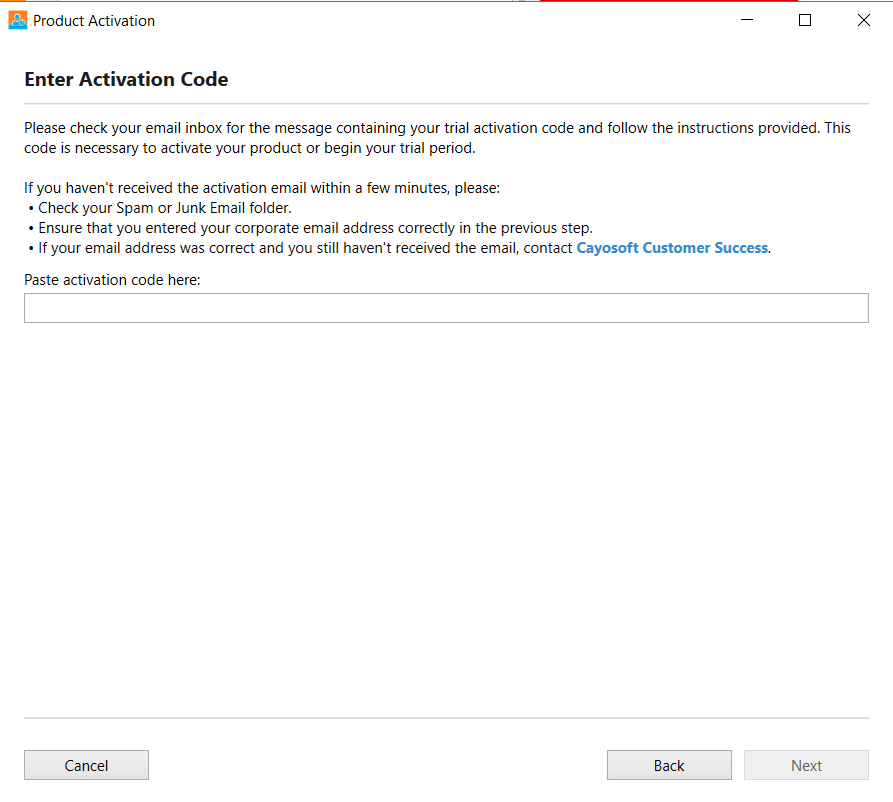Maximize the Product Activation window
The width and height of the screenshot is (893, 802).
click(x=805, y=21)
